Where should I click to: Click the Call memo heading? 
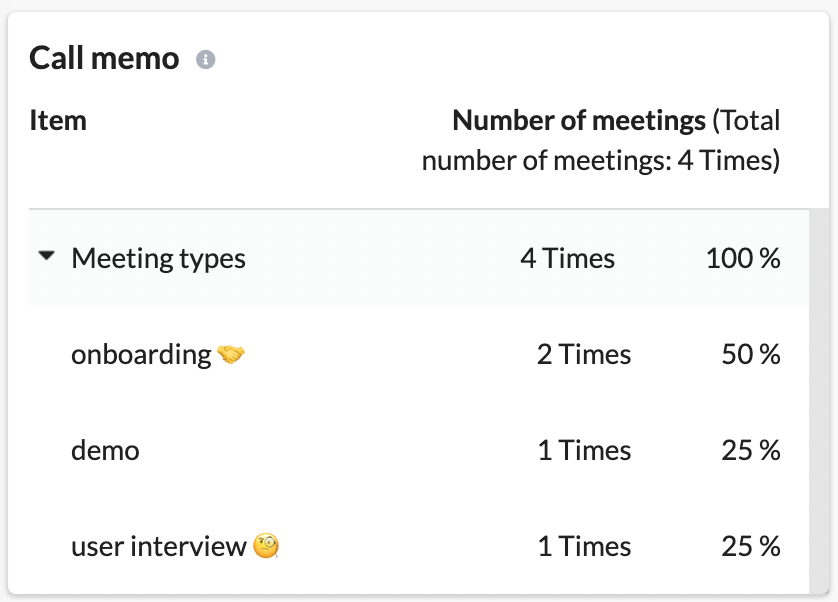point(104,58)
